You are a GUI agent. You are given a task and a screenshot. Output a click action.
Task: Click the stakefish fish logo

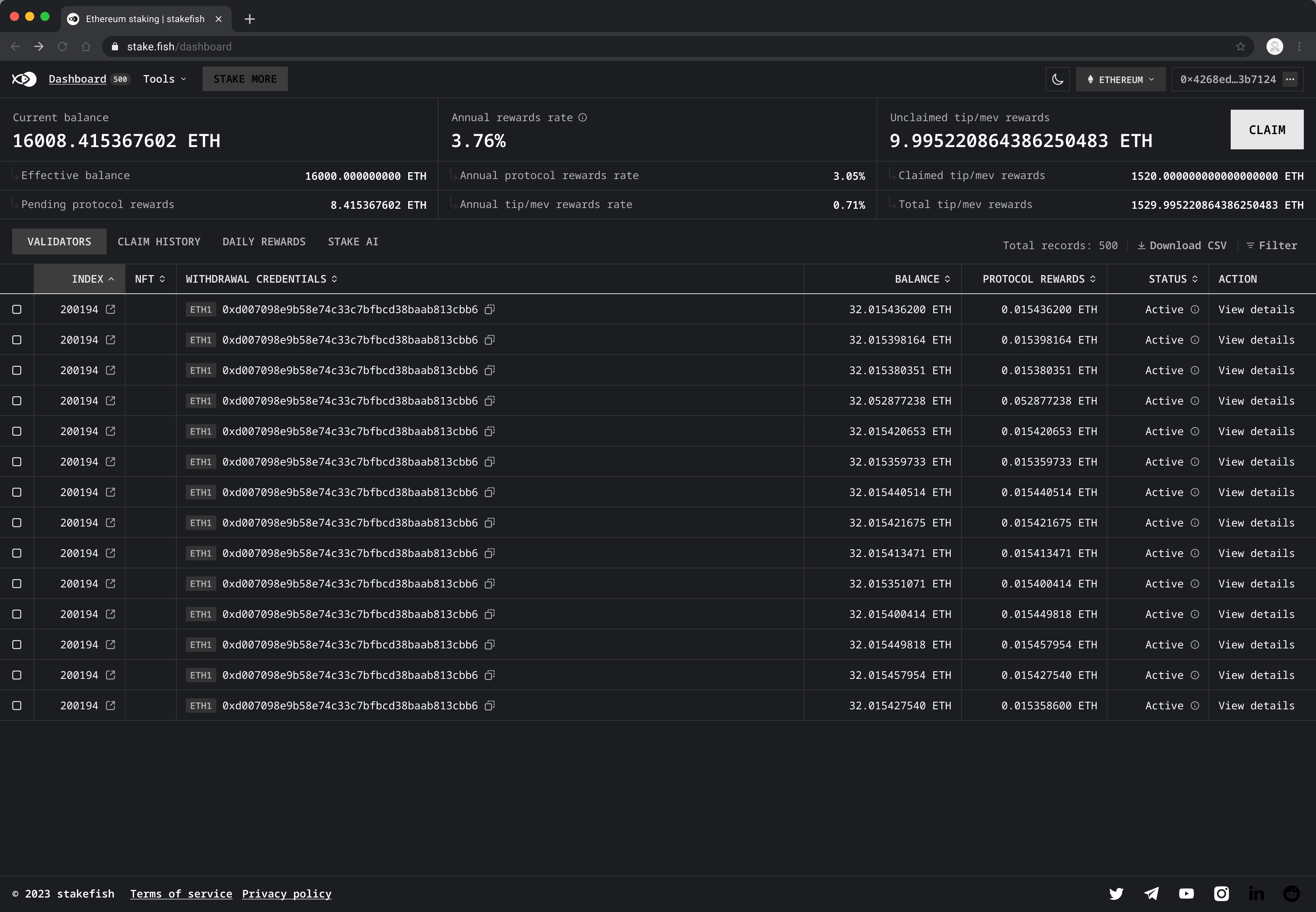pos(24,79)
